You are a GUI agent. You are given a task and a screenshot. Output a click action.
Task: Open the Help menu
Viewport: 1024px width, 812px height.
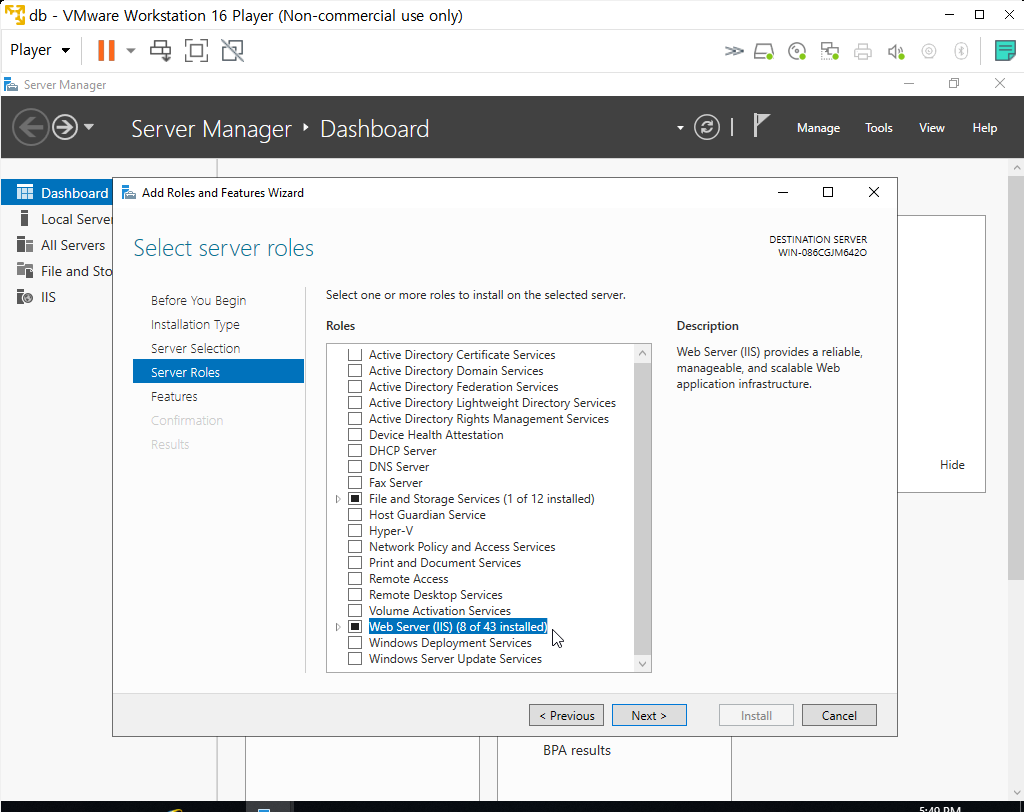[984, 128]
